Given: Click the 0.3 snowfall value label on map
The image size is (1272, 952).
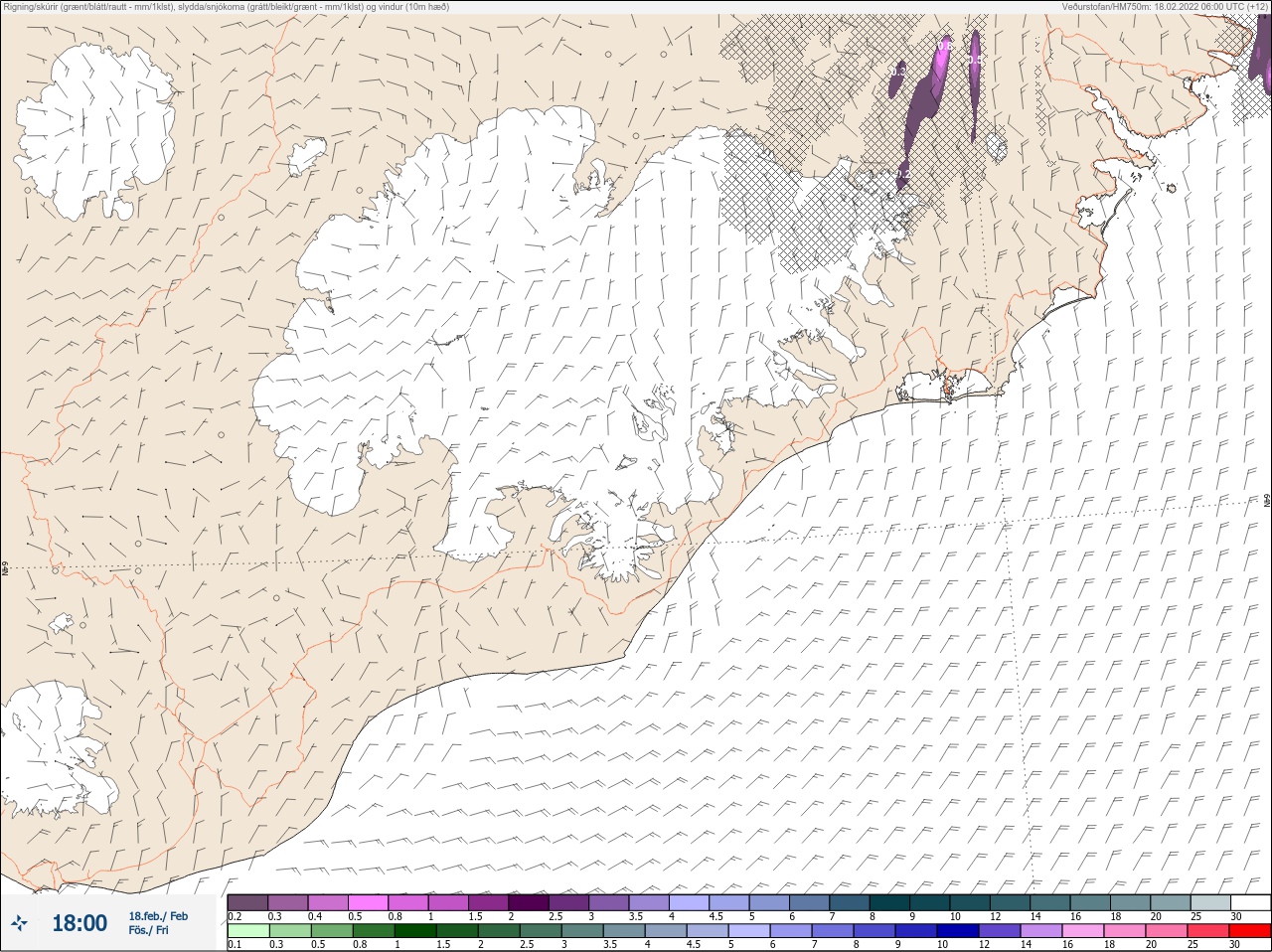Looking at the screenshot, I should 896,71.
